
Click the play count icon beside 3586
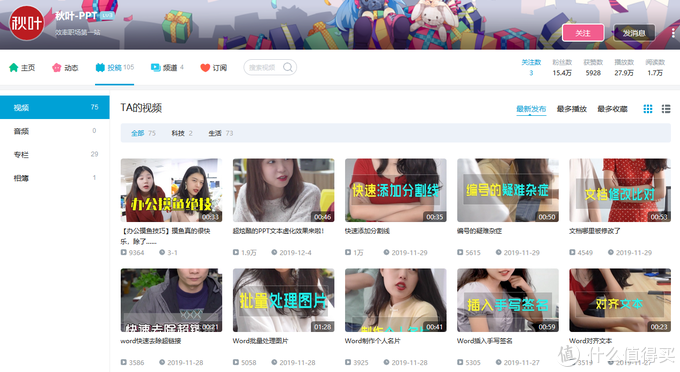tap(124, 362)
